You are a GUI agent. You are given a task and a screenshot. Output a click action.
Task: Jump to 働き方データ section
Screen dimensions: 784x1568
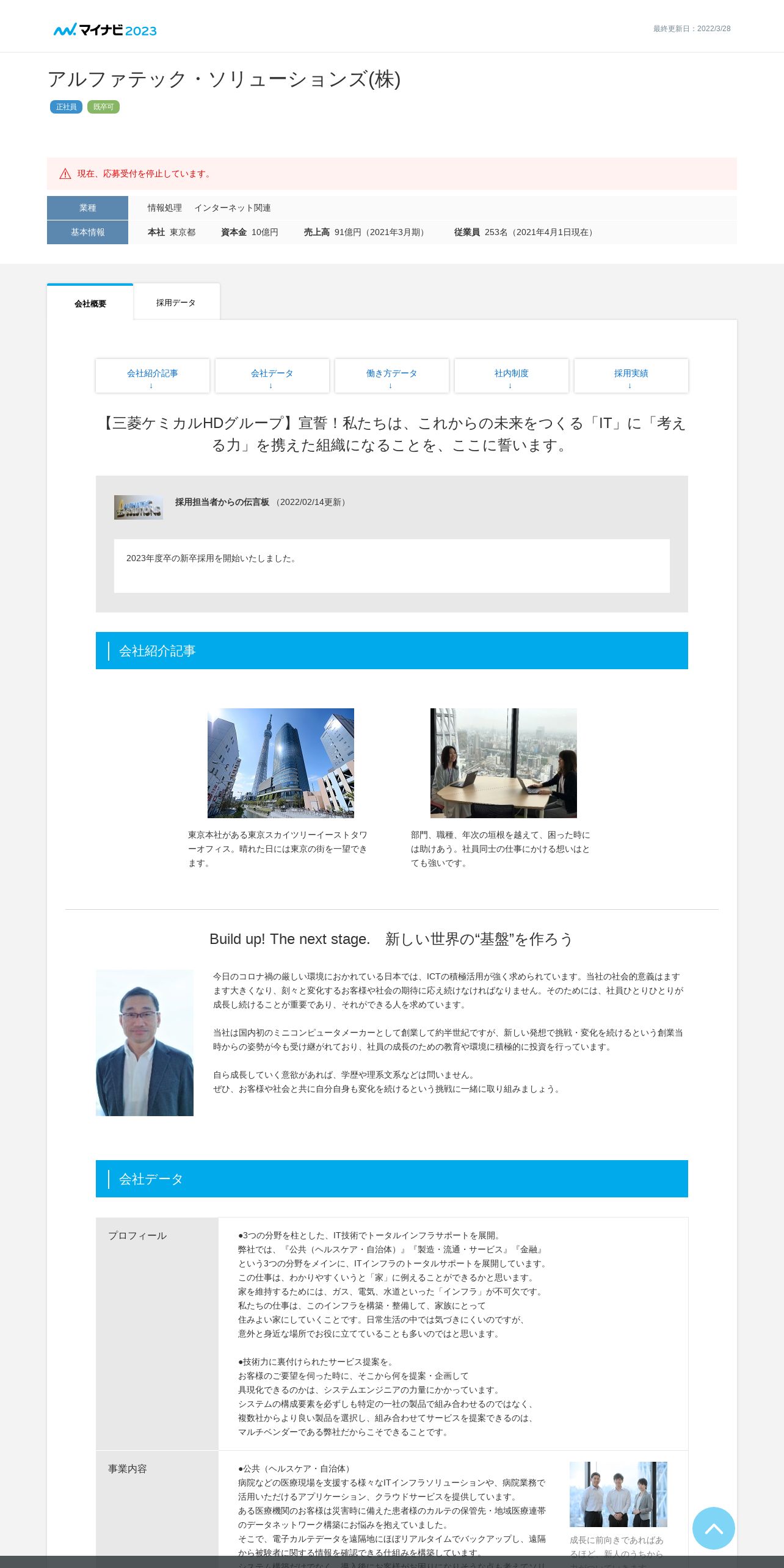point(392,376)
